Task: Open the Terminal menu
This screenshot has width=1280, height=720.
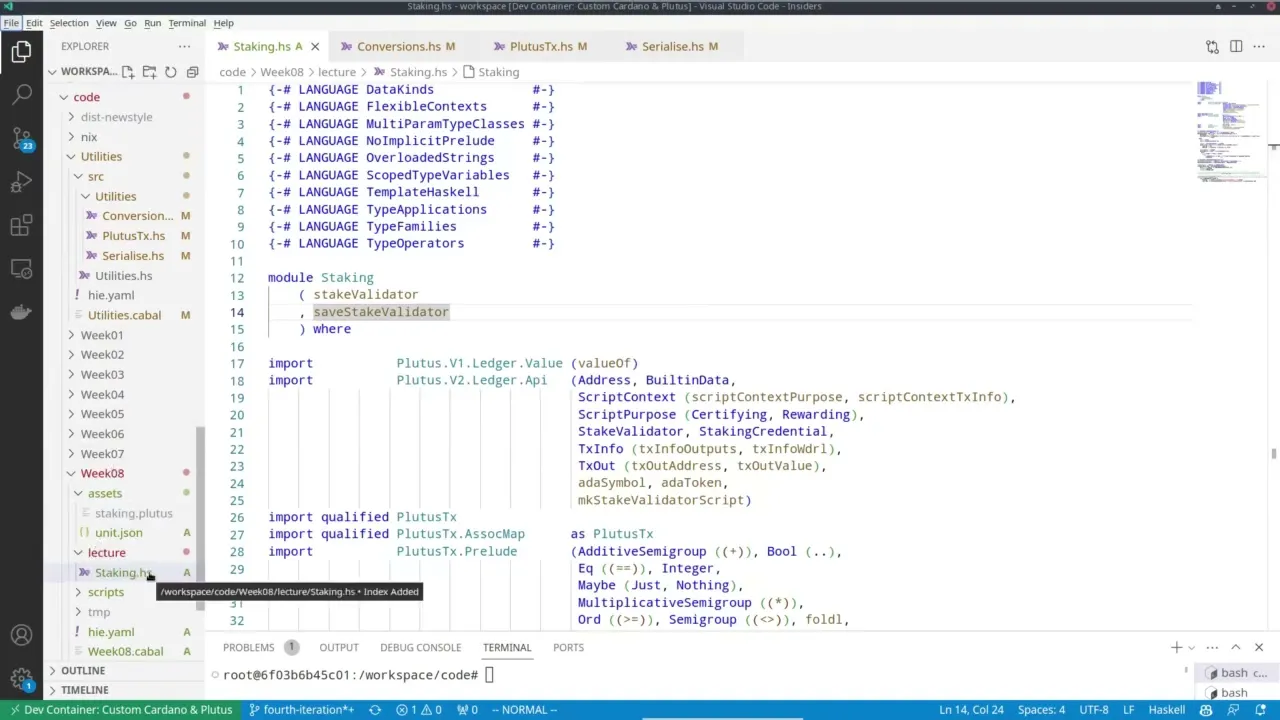Action: [186, 23]
